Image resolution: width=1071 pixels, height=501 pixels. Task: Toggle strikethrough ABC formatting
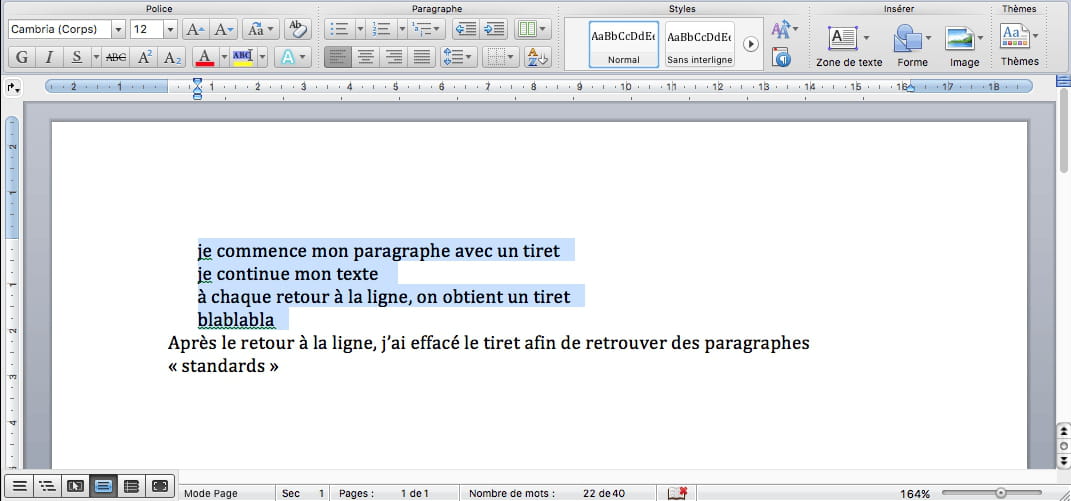116,57
